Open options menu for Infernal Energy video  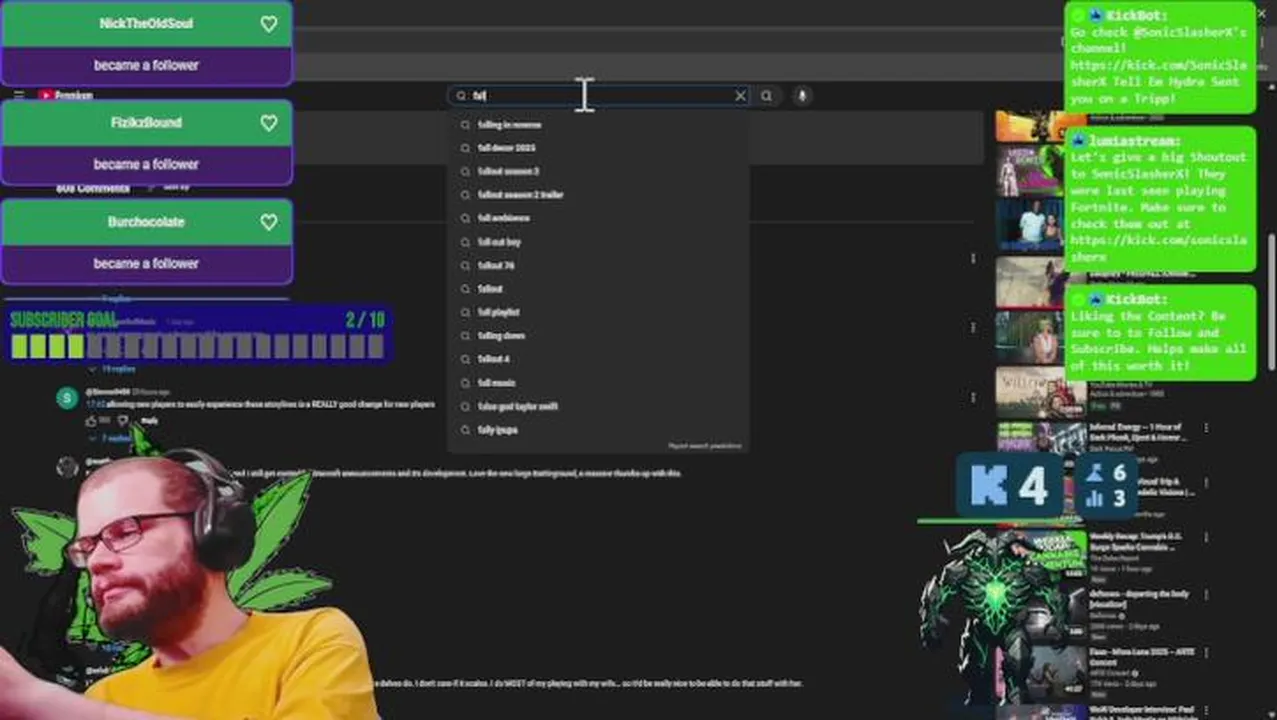tap(1206, 428)
